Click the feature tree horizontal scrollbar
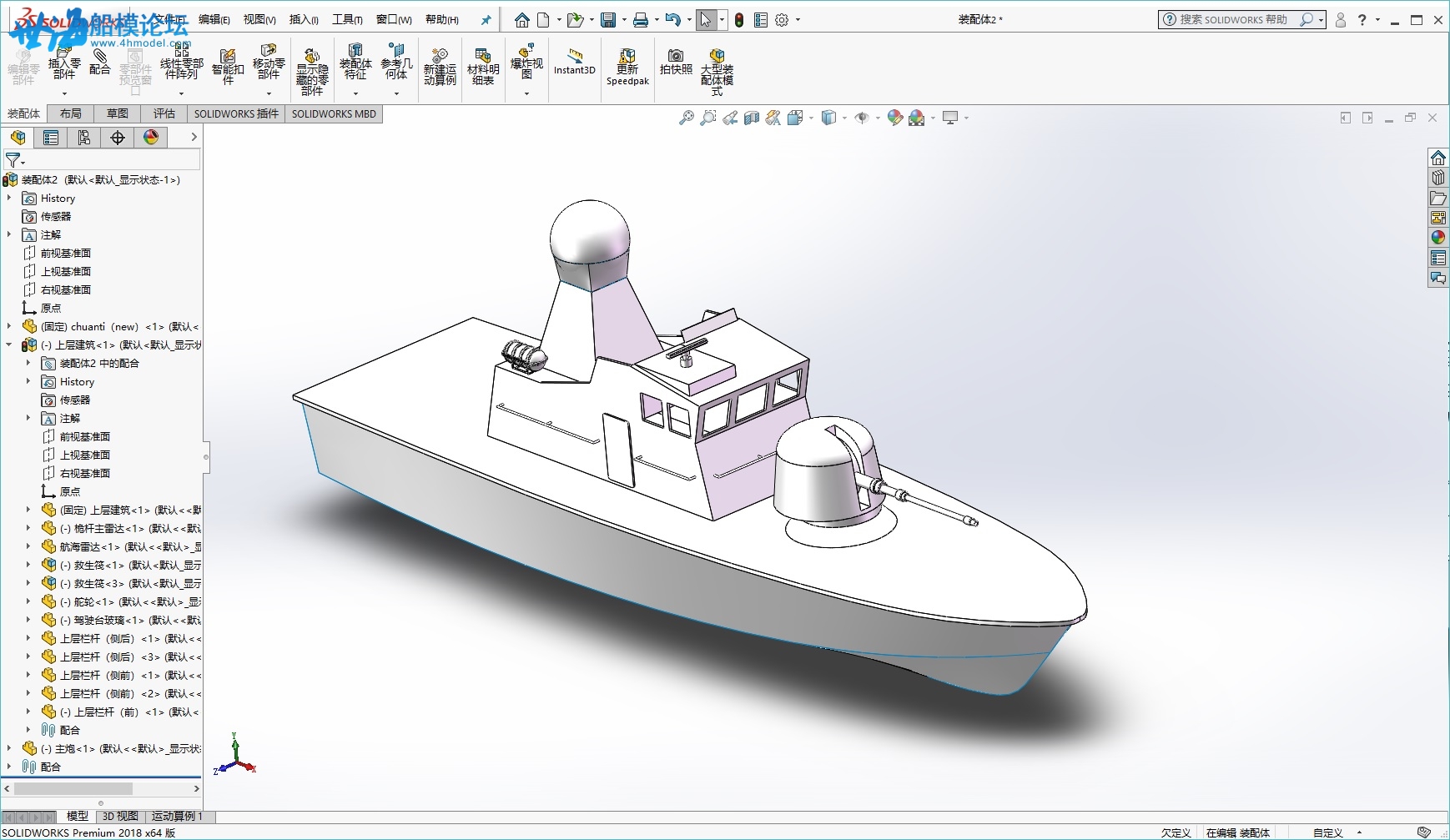The image size is (1450, 840). pyautogui.click(x=73, y=788)
